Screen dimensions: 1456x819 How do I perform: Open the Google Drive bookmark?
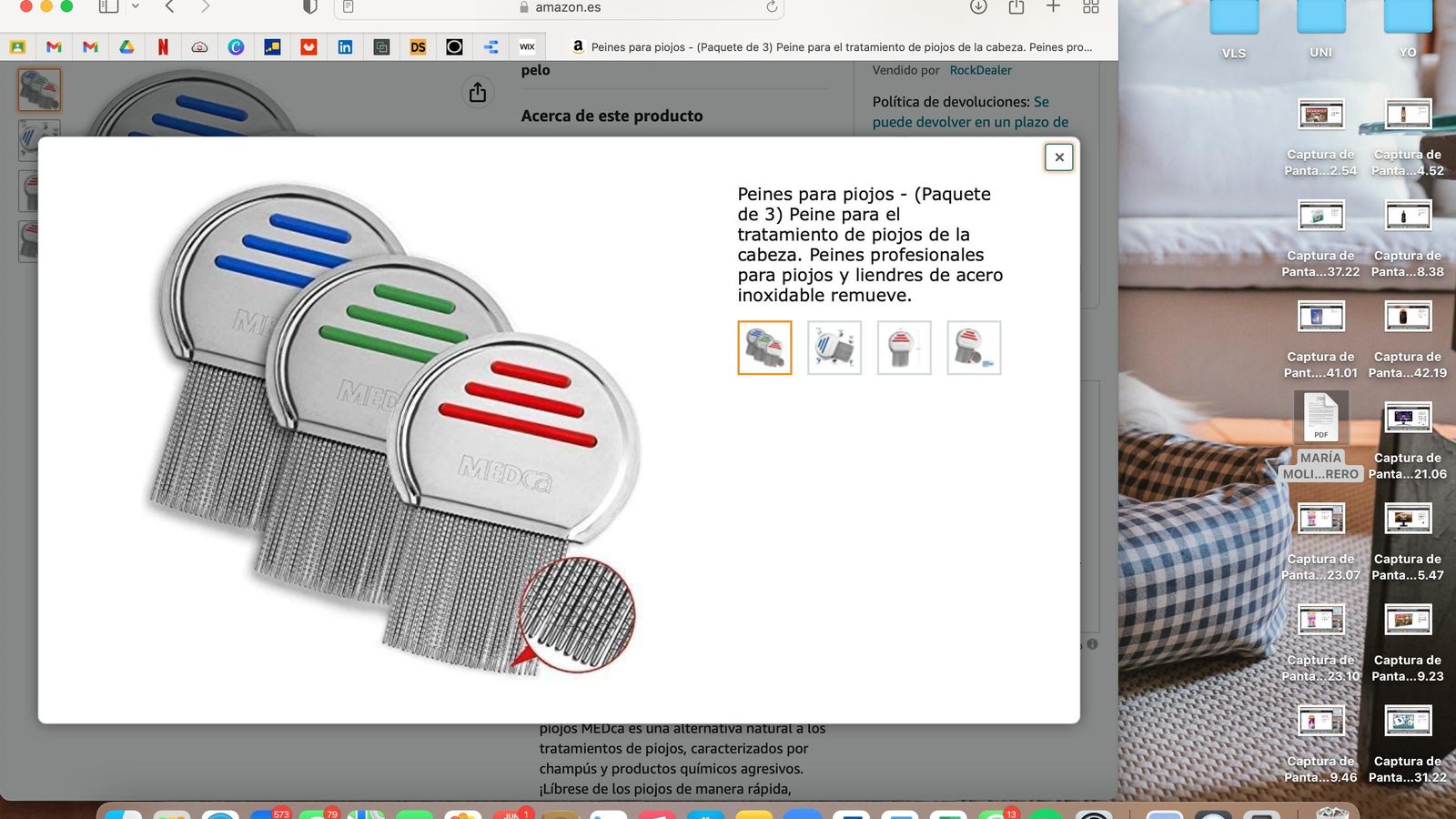point(126,47)
